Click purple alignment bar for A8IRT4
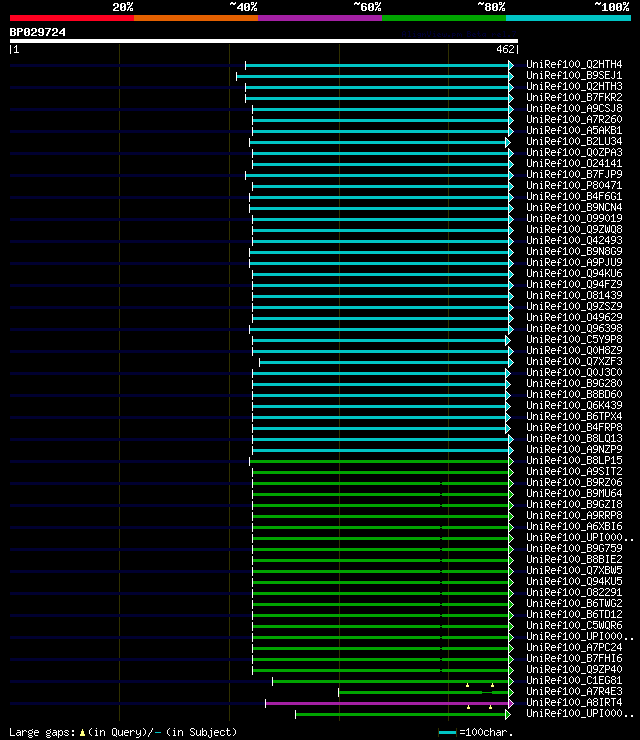 pos(389,704)
